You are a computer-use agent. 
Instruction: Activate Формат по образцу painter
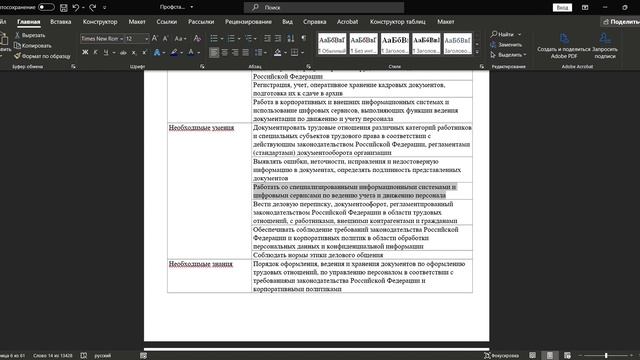pos(42,56)
